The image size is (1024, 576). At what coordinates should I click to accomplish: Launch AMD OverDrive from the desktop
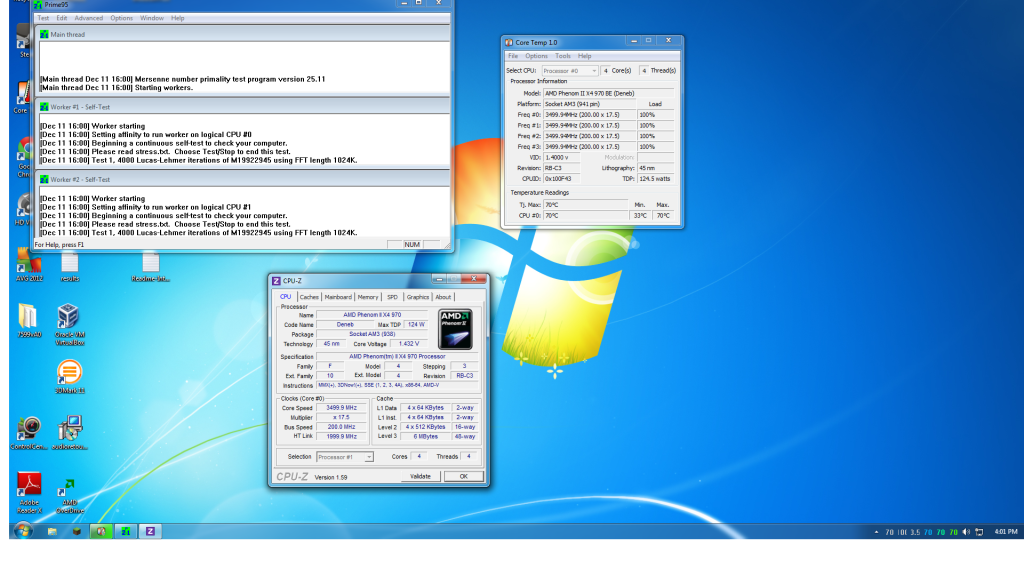pyautogui.click(x=69, y=496)
